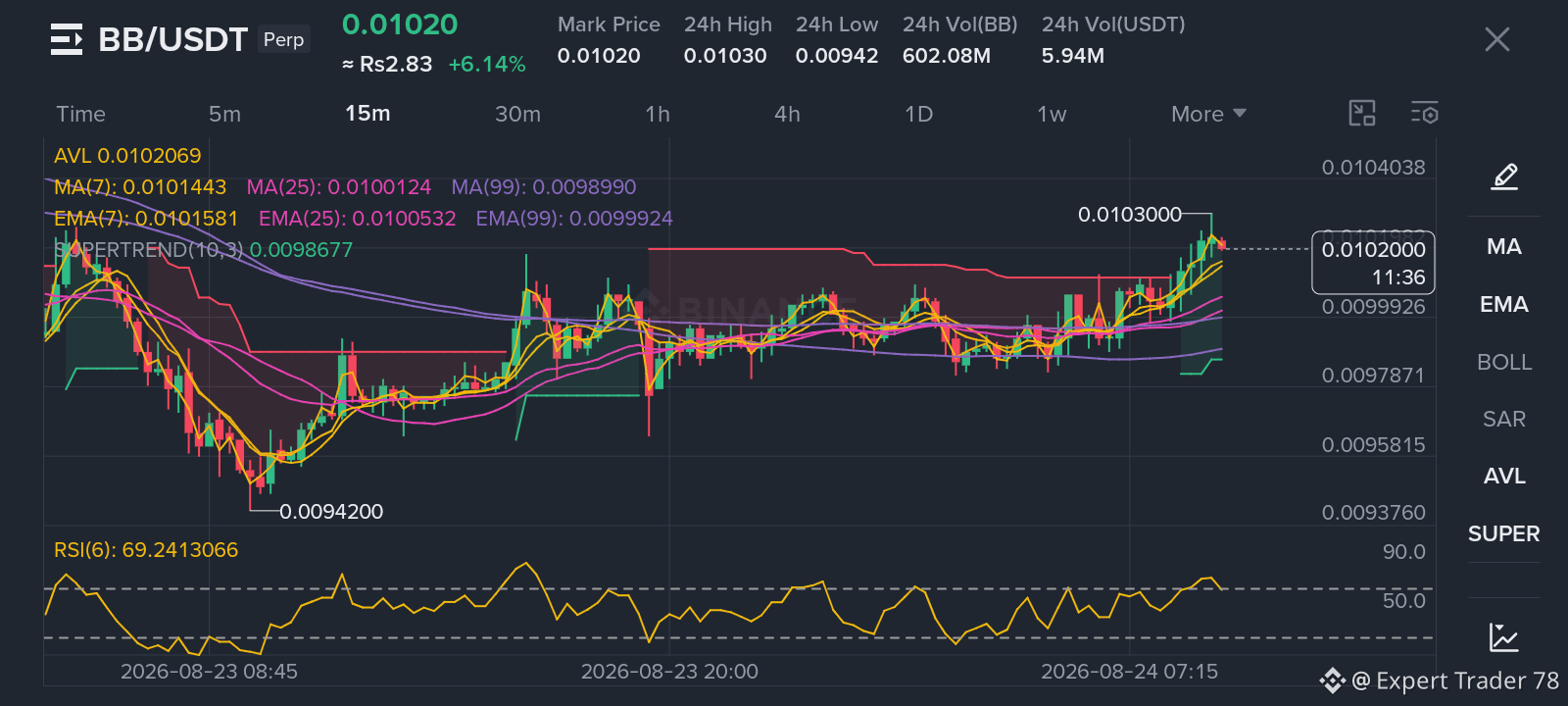Tap the Perp contract badge
Viewport: 1568px width, 706px height.
[284, 39]
